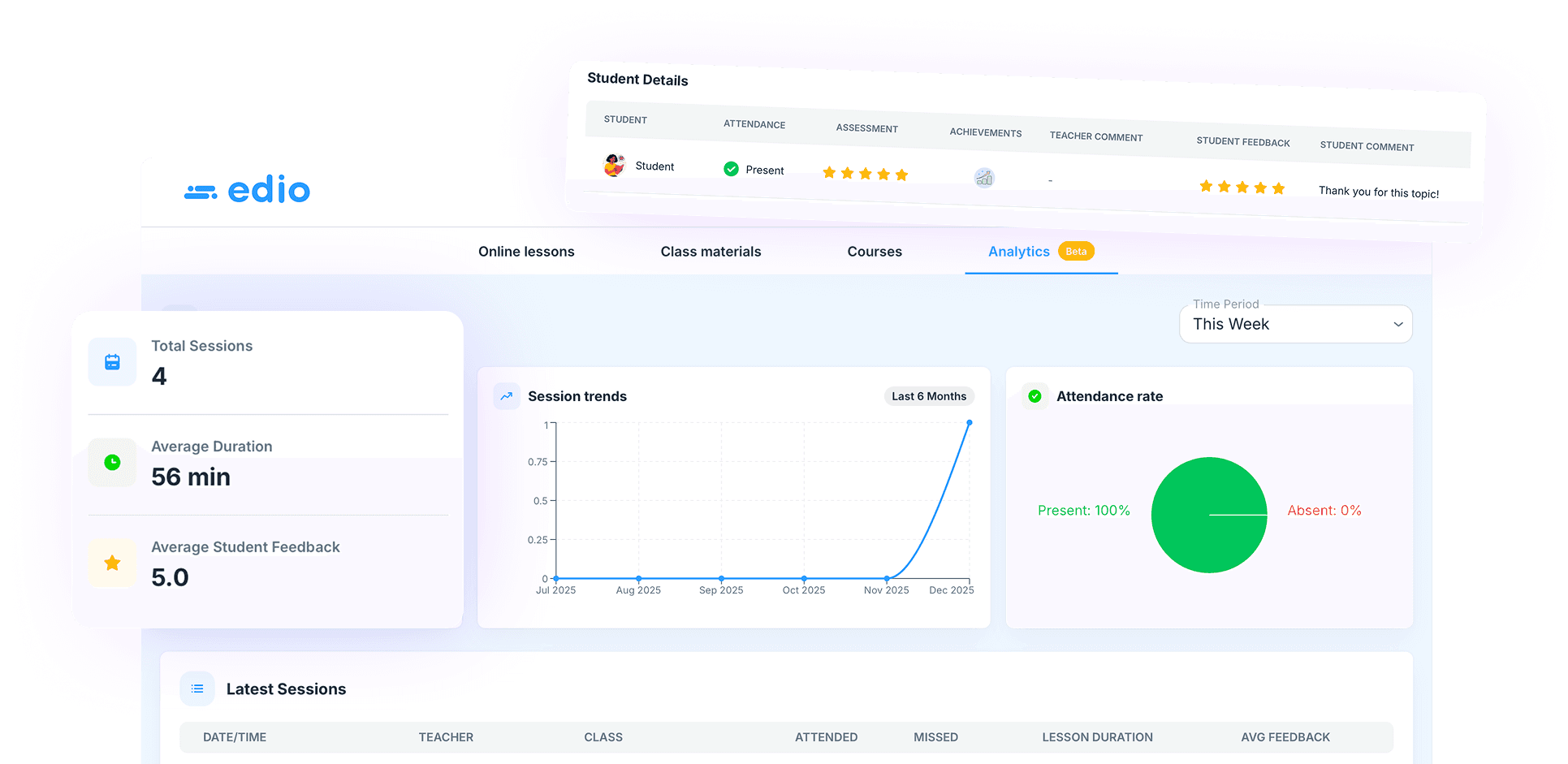Click the Aug 2025 data point
Viewport: 1568px width, 764px height.
coord(638,579)
